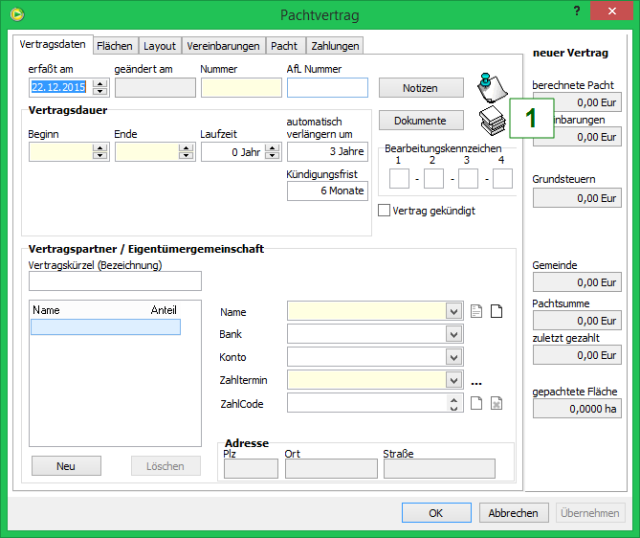Switch to the Flächen tab
The height and width of the screenshot is (538, 640).
[x=114, y=46]
